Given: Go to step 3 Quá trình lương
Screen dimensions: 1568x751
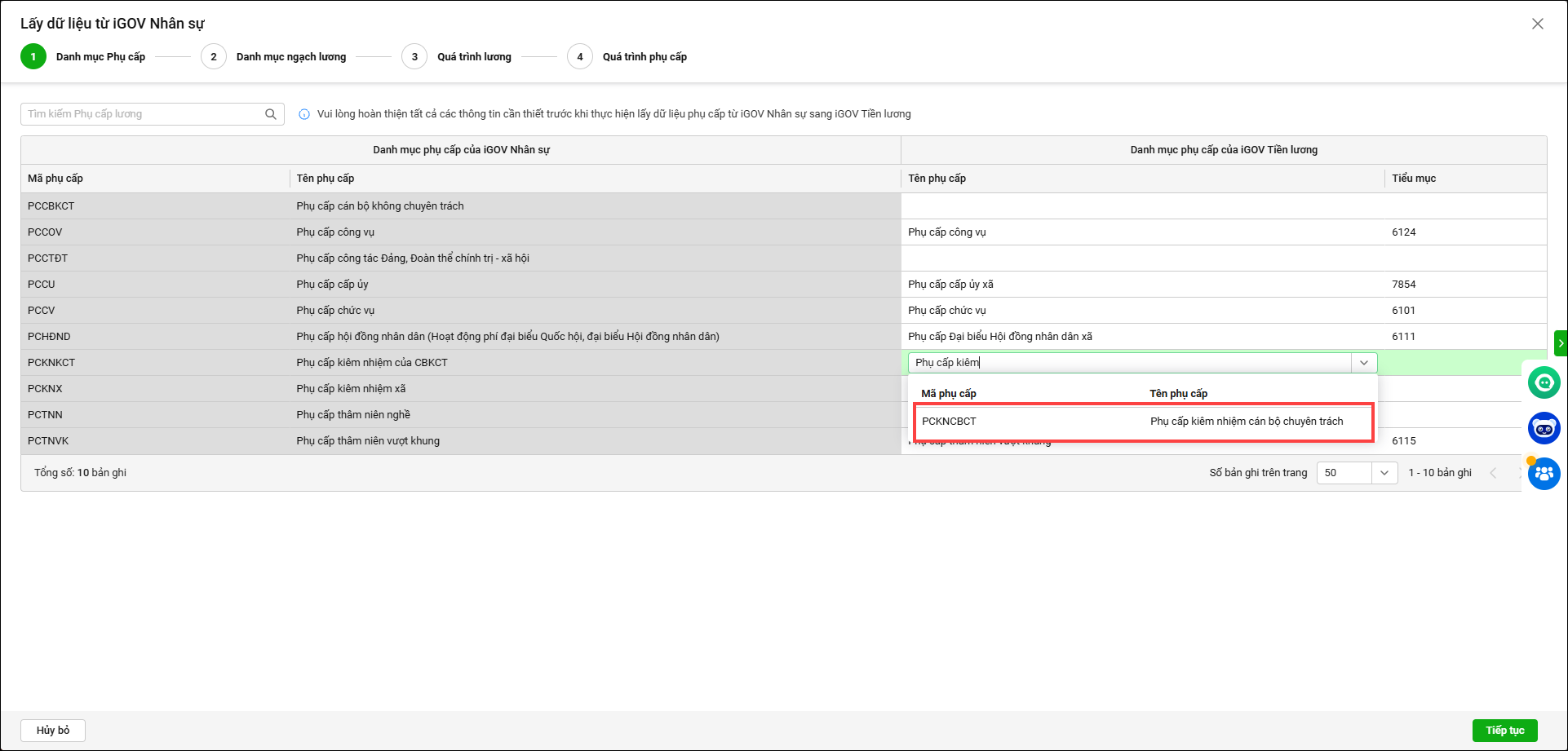Looking at the screenshot, I should click(457, 57).
